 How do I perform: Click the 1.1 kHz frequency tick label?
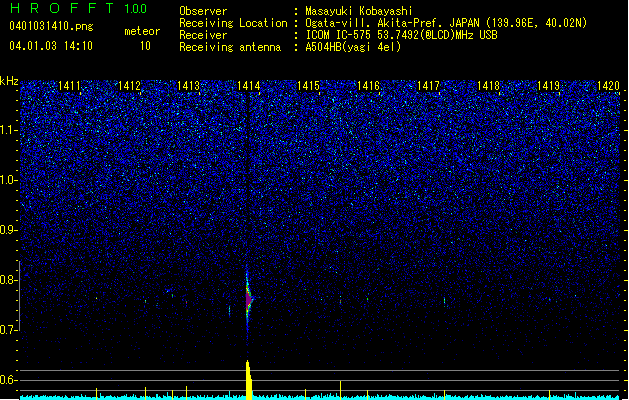(x=8, y=130)
